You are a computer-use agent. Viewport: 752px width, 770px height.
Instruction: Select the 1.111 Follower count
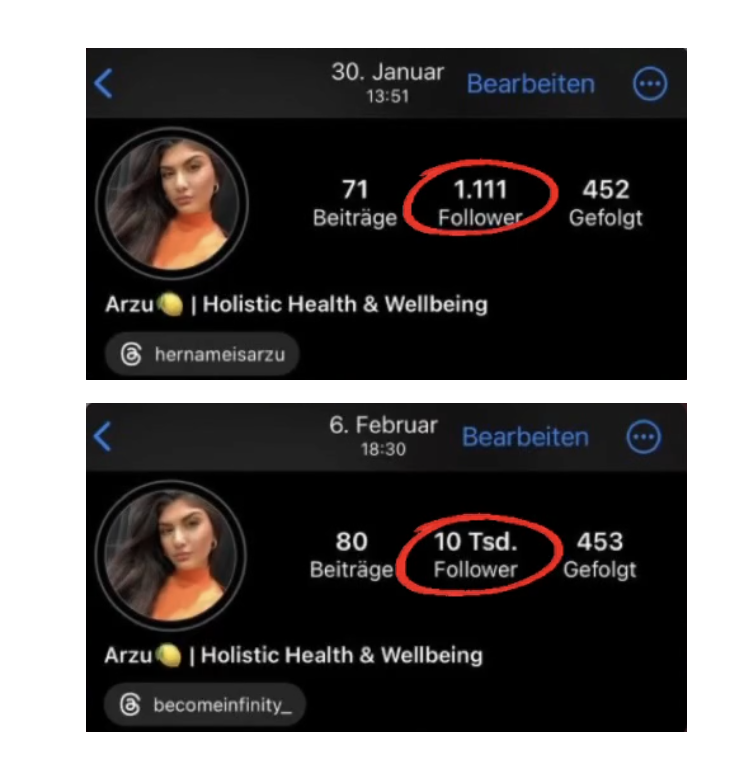(480, 203)
